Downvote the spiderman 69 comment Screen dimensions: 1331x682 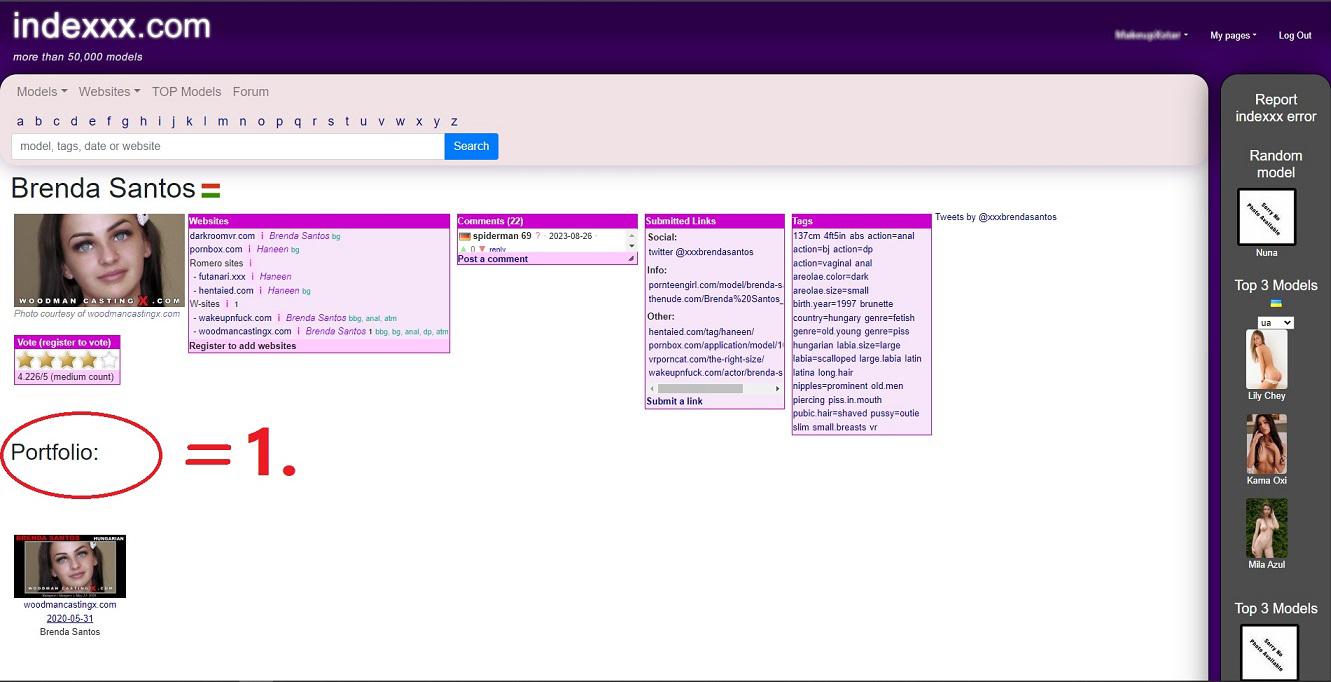(x=482, y=249)
